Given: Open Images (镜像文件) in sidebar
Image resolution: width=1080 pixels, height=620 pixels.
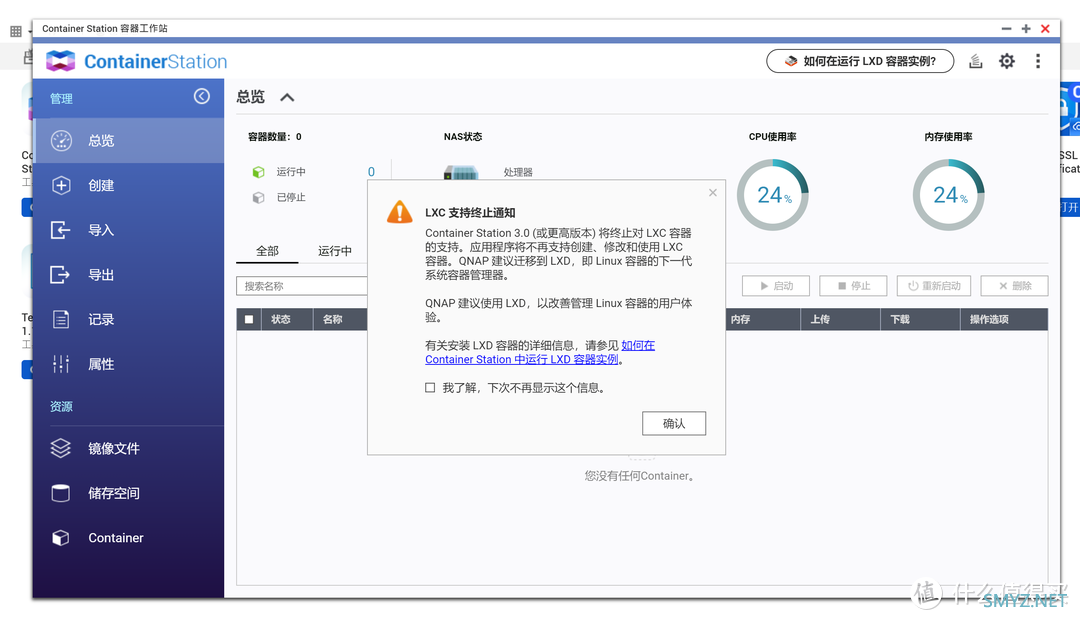Looking at the screenshot, I should click(x=128, y=448).
